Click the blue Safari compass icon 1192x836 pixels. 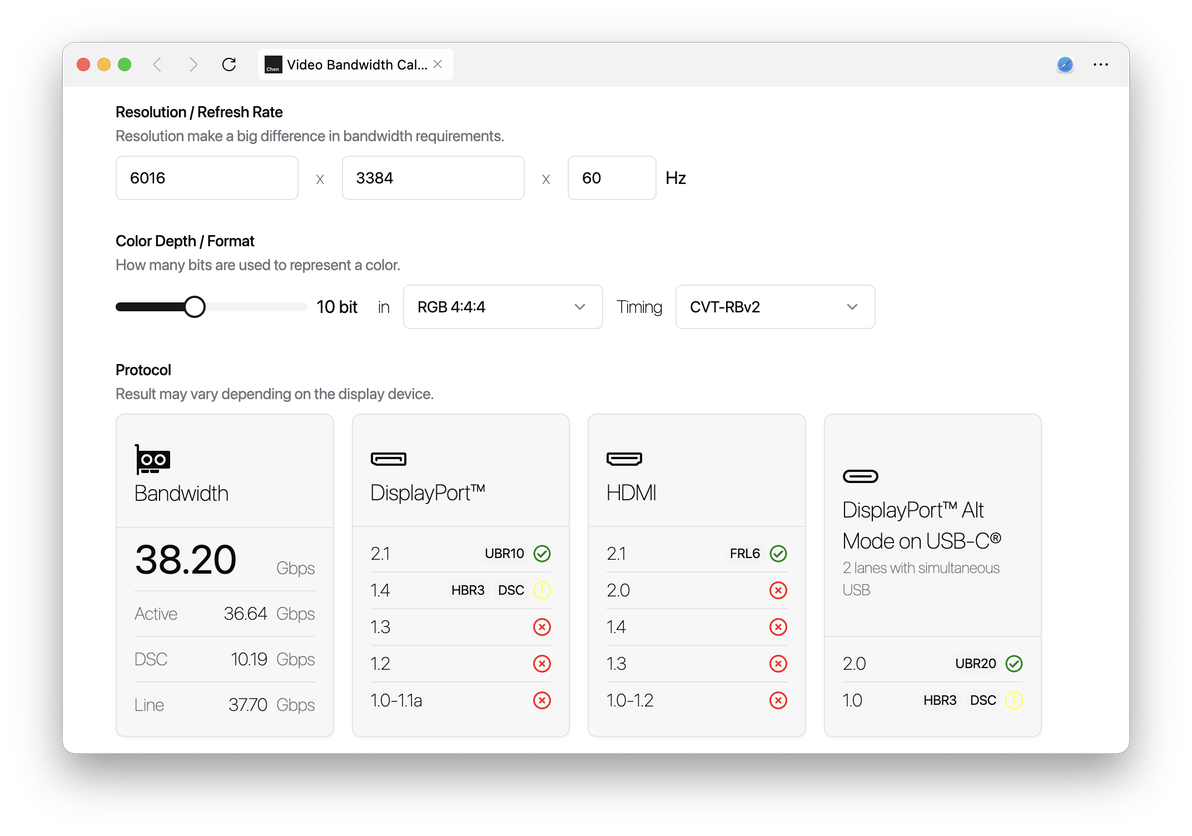pos(1065,65)
